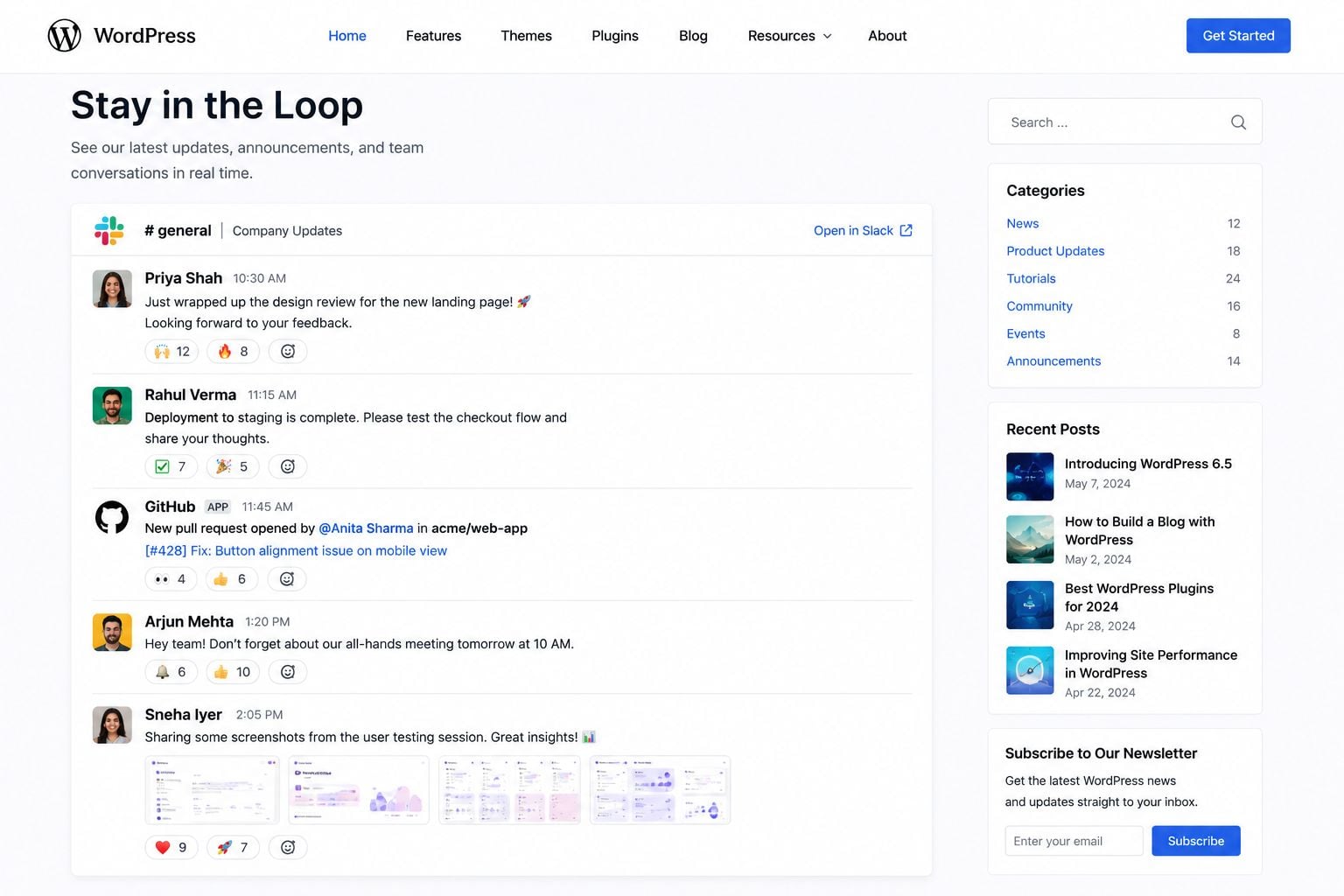Open Improving Site Performance post title
This screenshot has height=896, width=1344.
coord(1151,664)
